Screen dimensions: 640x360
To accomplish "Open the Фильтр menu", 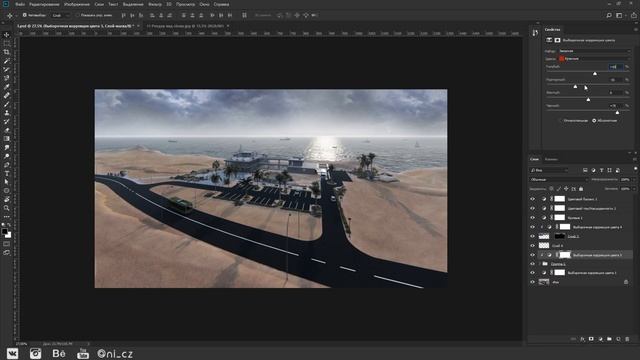I will 155,4.
